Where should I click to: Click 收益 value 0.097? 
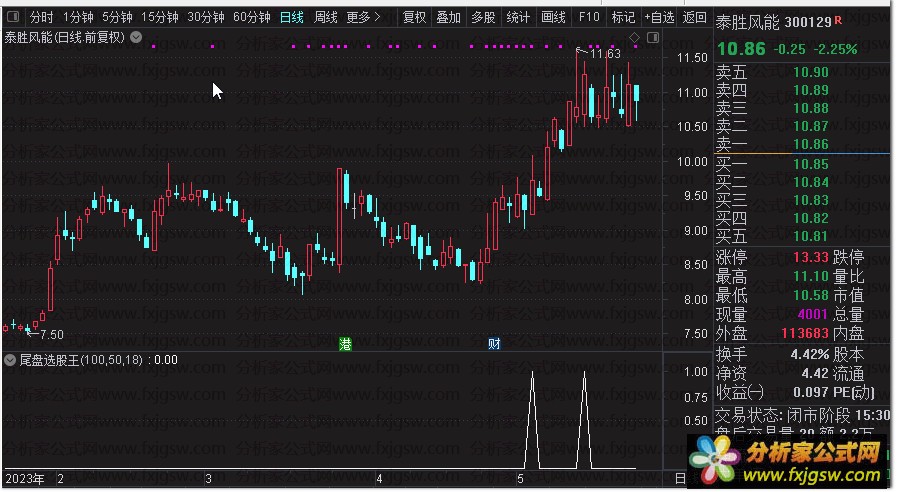click(811, 392)
